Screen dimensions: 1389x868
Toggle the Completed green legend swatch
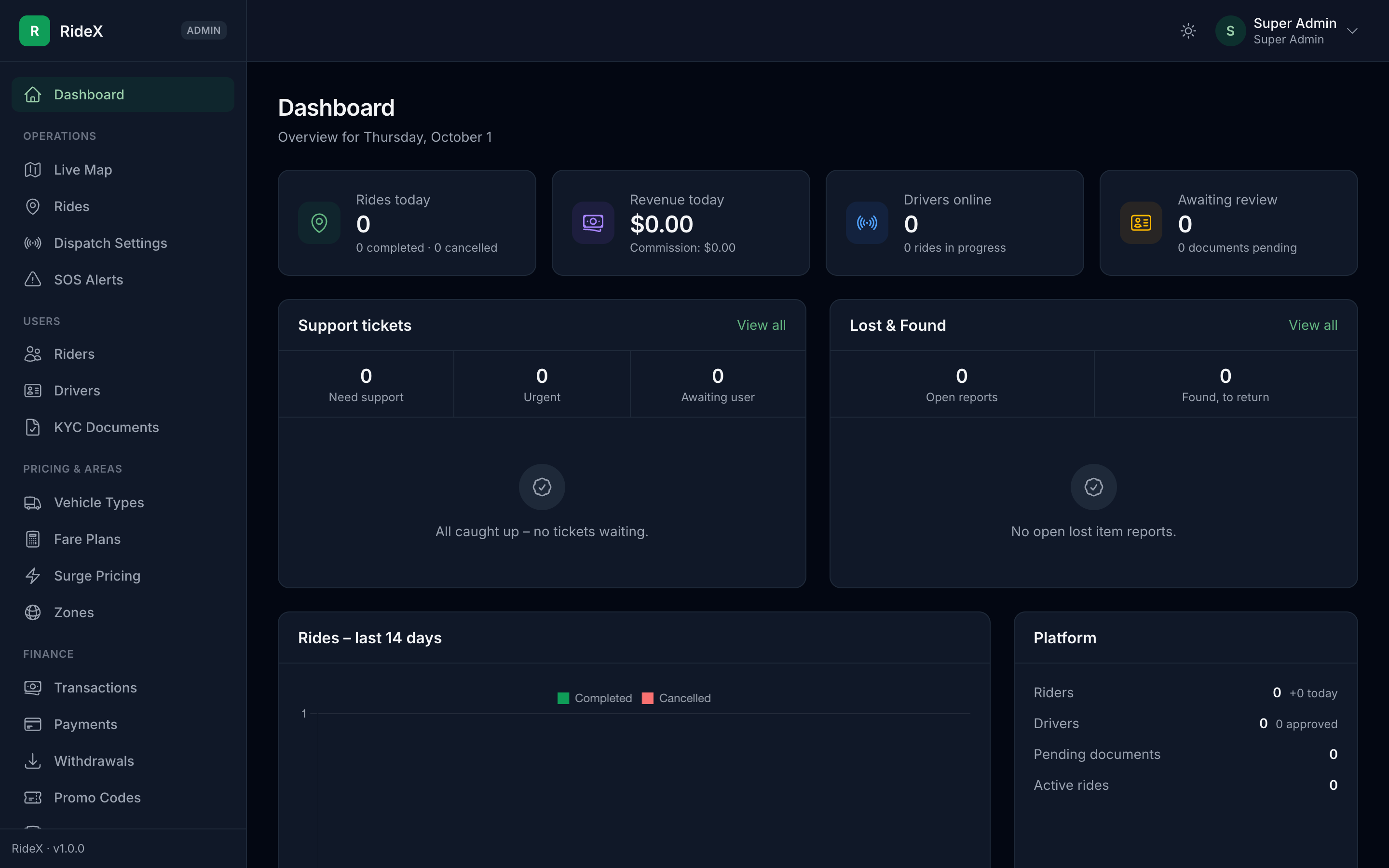click(563, 698)
